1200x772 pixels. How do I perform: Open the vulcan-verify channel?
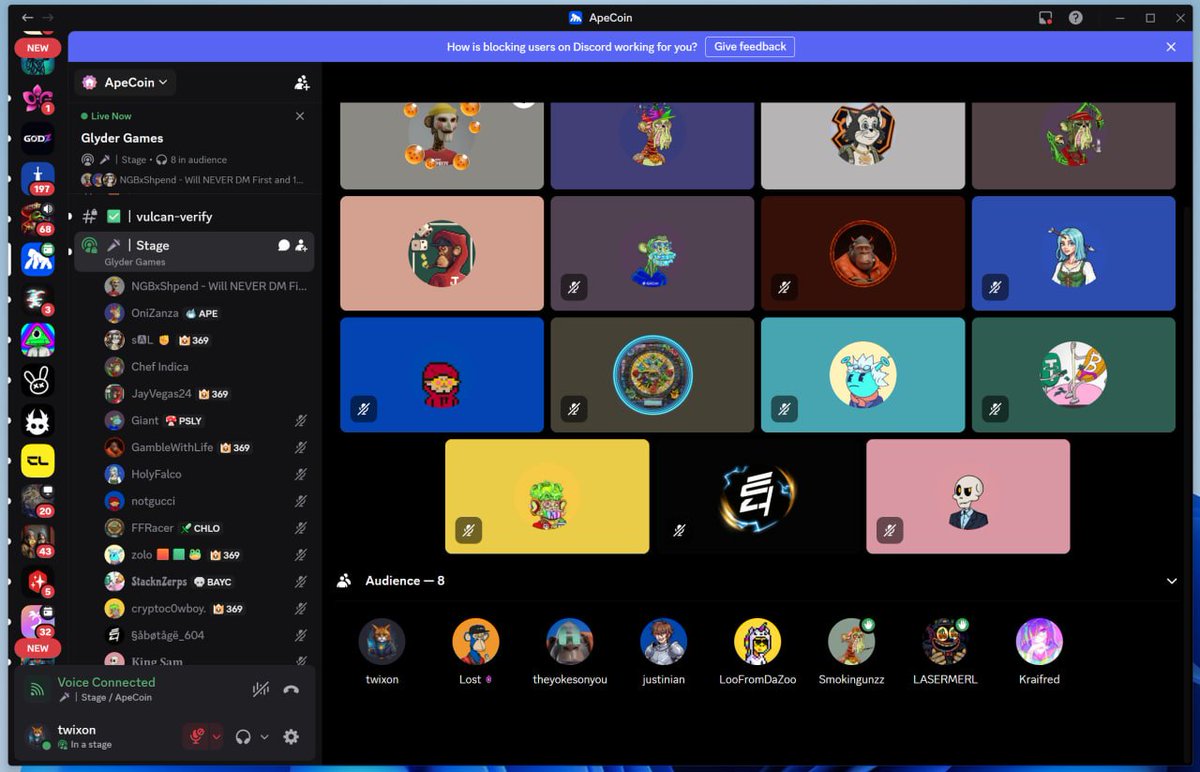[x=195, y=217]
